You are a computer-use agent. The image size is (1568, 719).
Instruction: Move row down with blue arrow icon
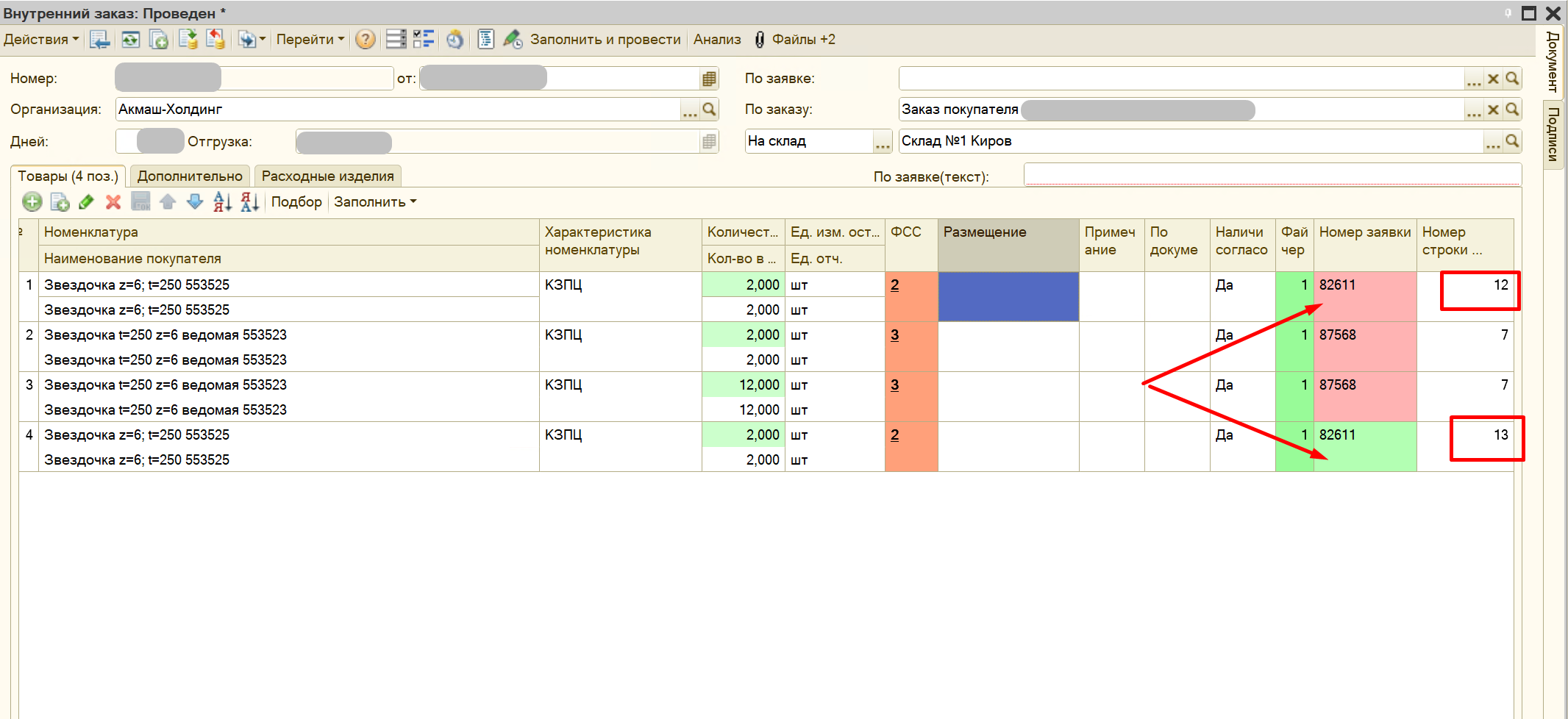pyautogui.click(x=195, y=201)
